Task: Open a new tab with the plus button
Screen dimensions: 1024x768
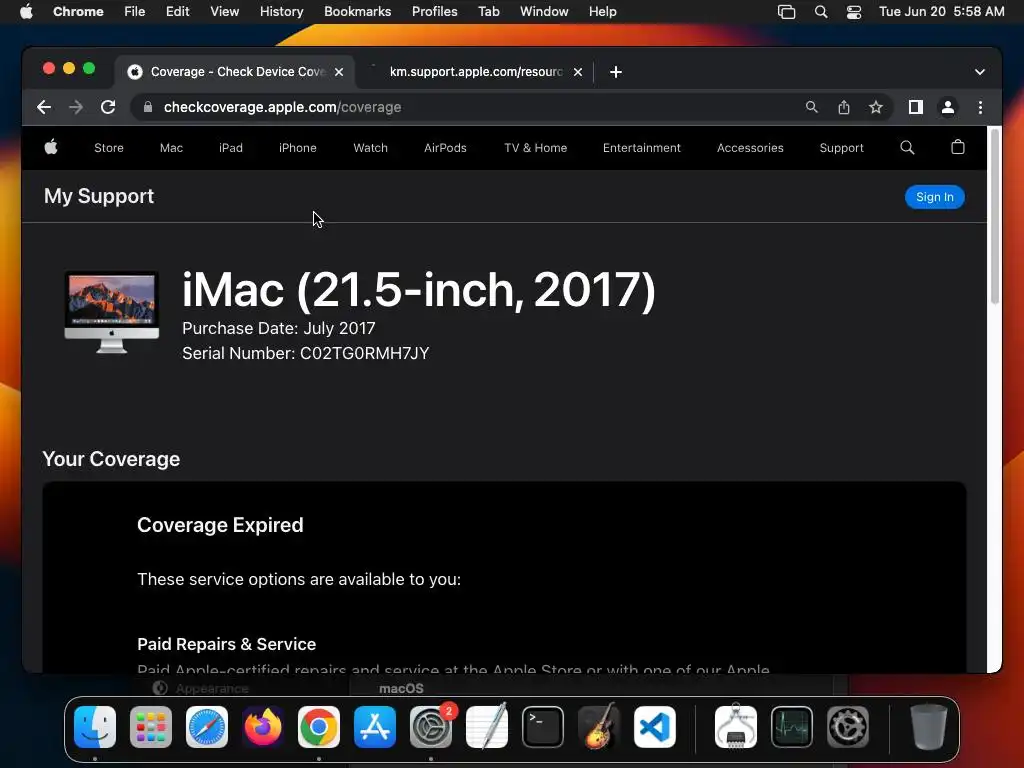Action: (x=616, y=72)
